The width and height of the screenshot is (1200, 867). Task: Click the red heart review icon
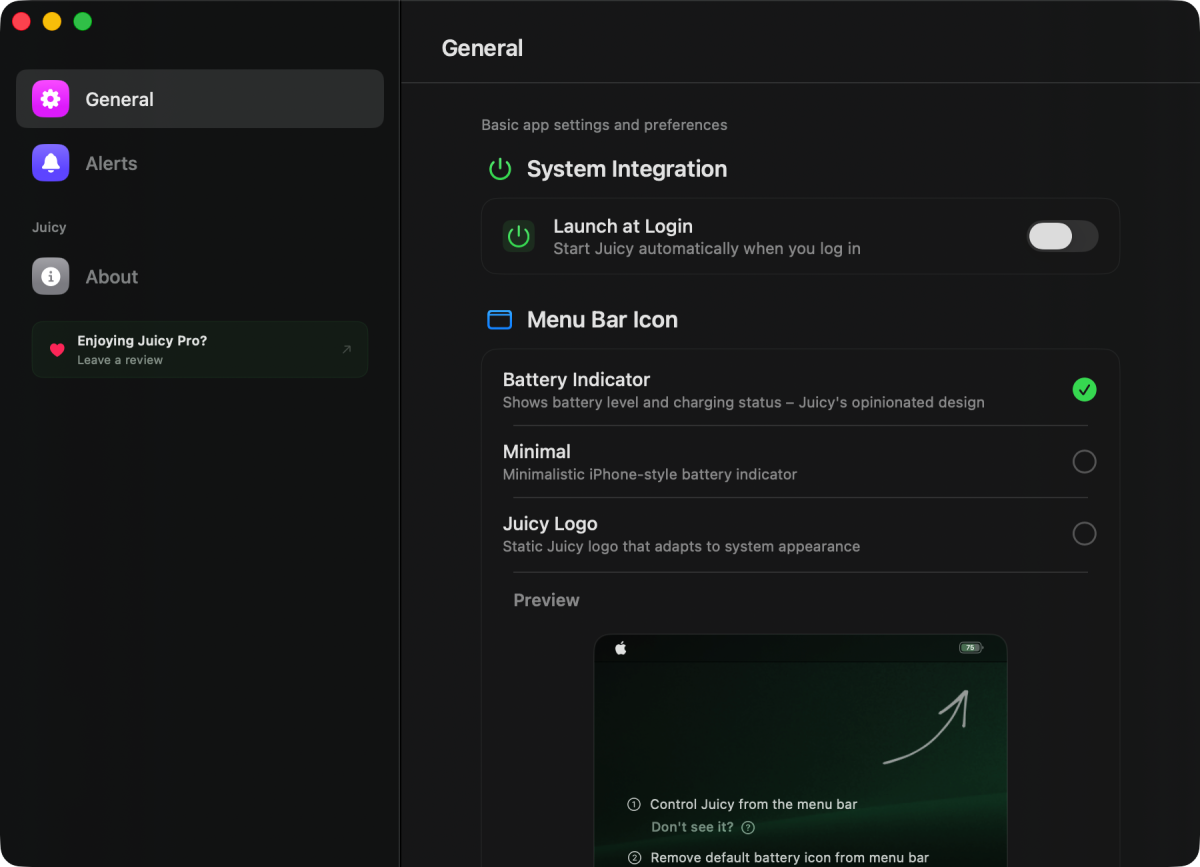(x=57, y=350)
